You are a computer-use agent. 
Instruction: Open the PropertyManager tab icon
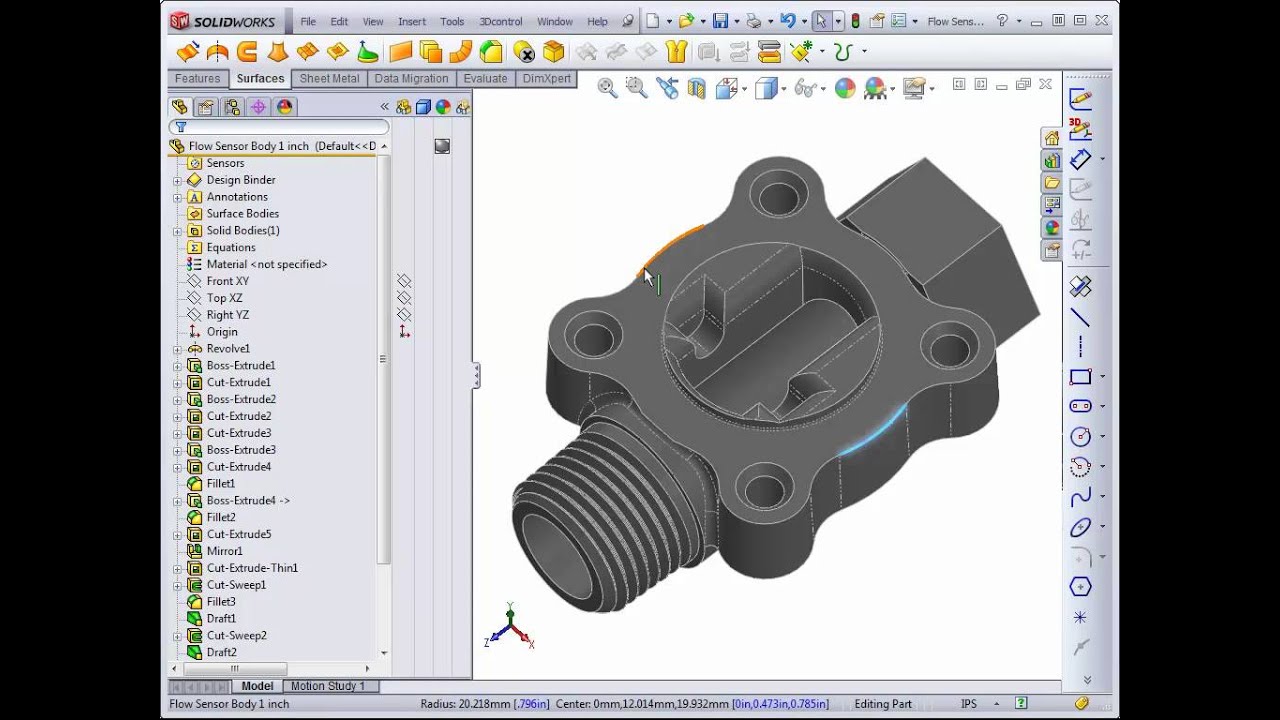[x=206, y=107]
